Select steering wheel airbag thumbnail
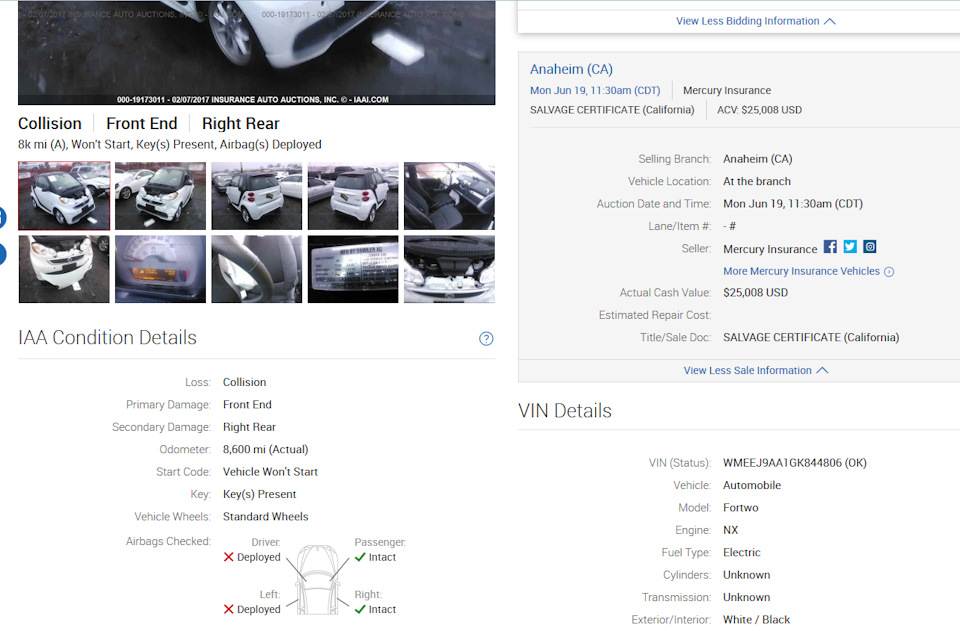The width and height of the screenshot is (960, 631). pyautogui.click(x=257, y=269)
